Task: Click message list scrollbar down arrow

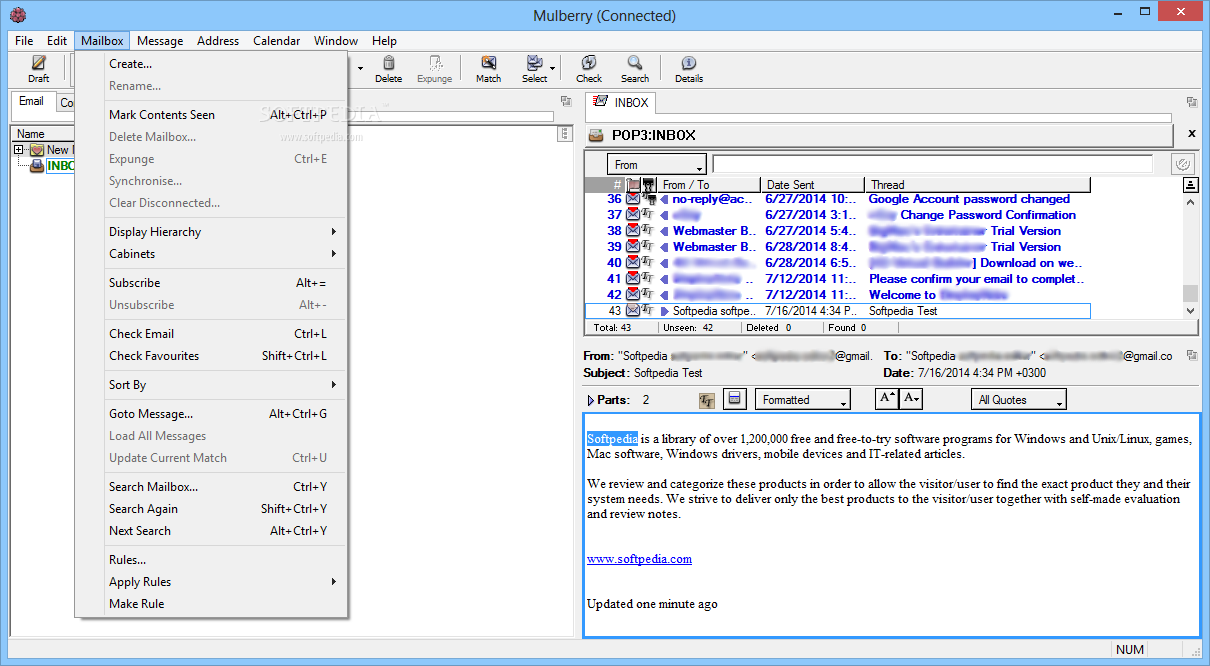Action: (x=1190, y=311)
